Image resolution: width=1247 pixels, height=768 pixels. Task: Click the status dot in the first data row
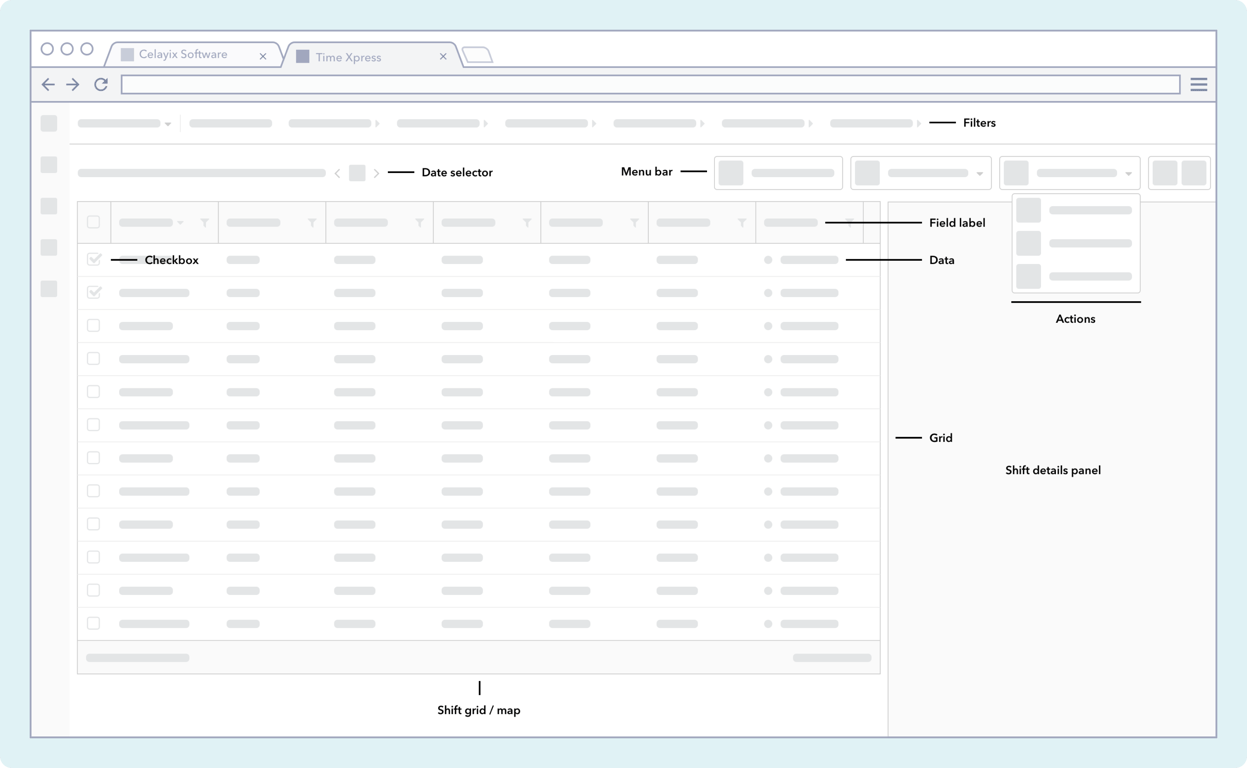[x=768, y=260]
